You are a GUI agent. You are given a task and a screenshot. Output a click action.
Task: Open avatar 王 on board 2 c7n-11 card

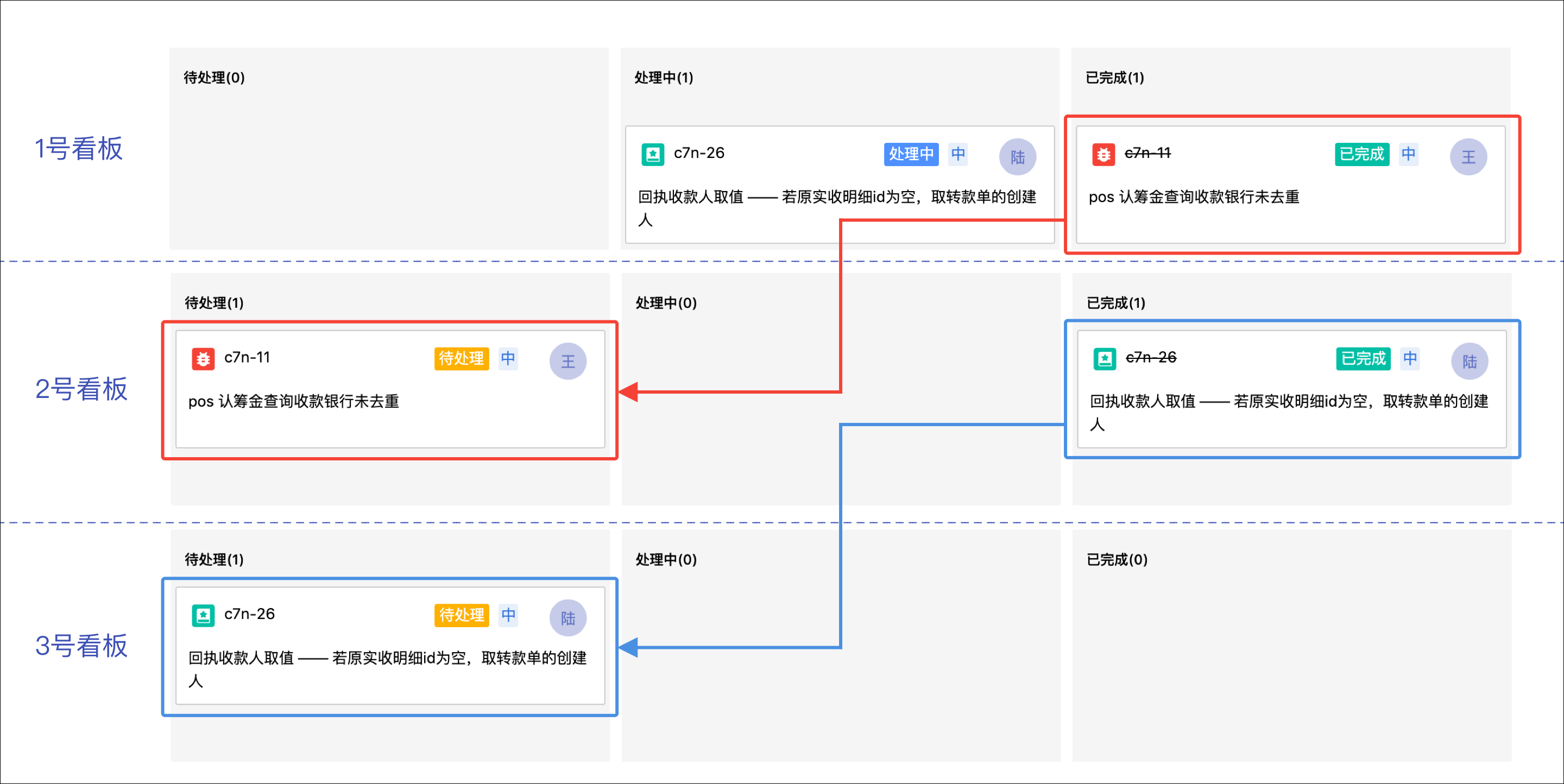coord(567,362)
